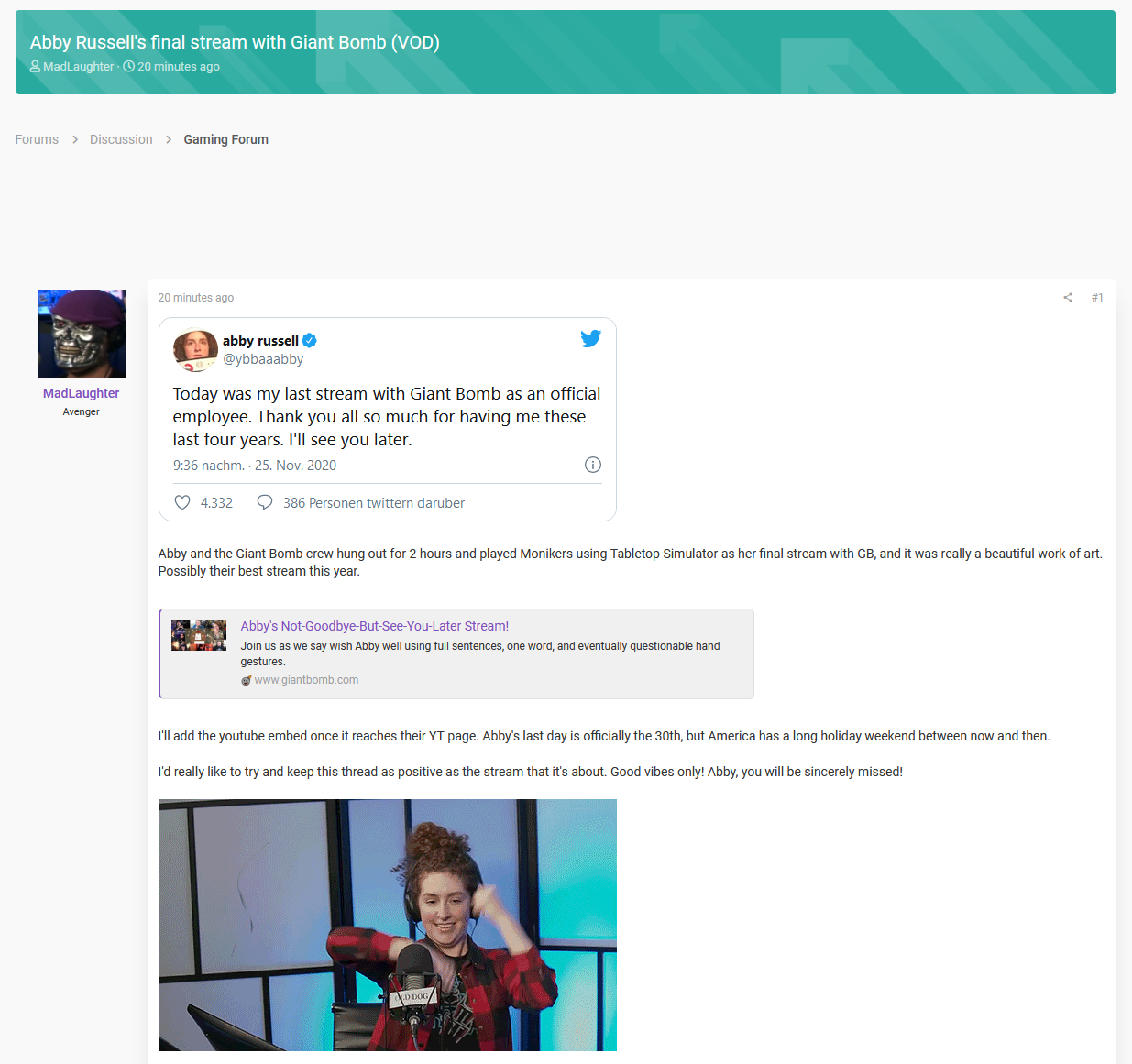The width and height of the screenshot is (1132, 1064).
Task: Open the Abby GIF image in post
Action: (388, 925)
